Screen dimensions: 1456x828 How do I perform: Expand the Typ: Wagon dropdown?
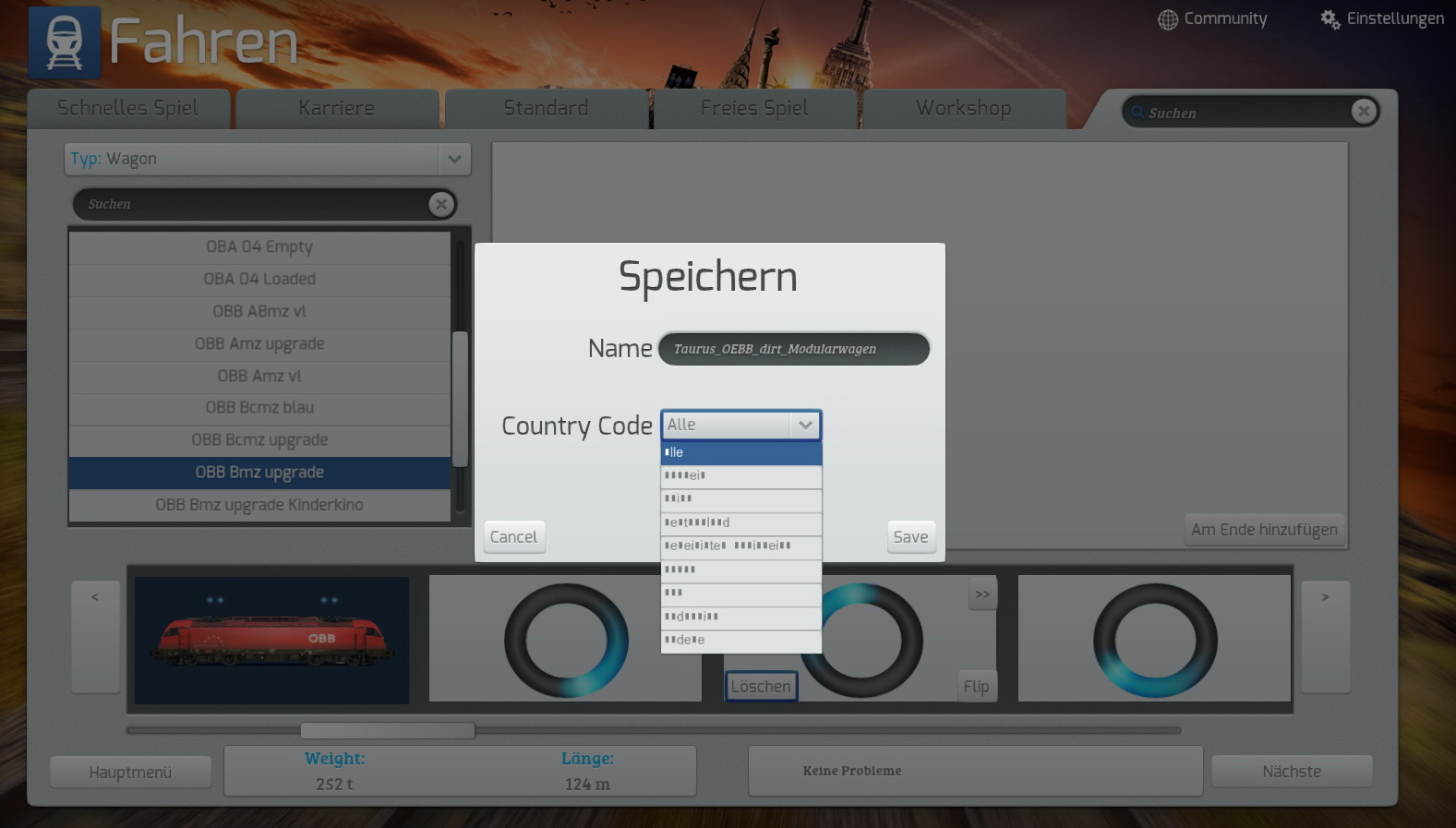[x=268, y=159]
